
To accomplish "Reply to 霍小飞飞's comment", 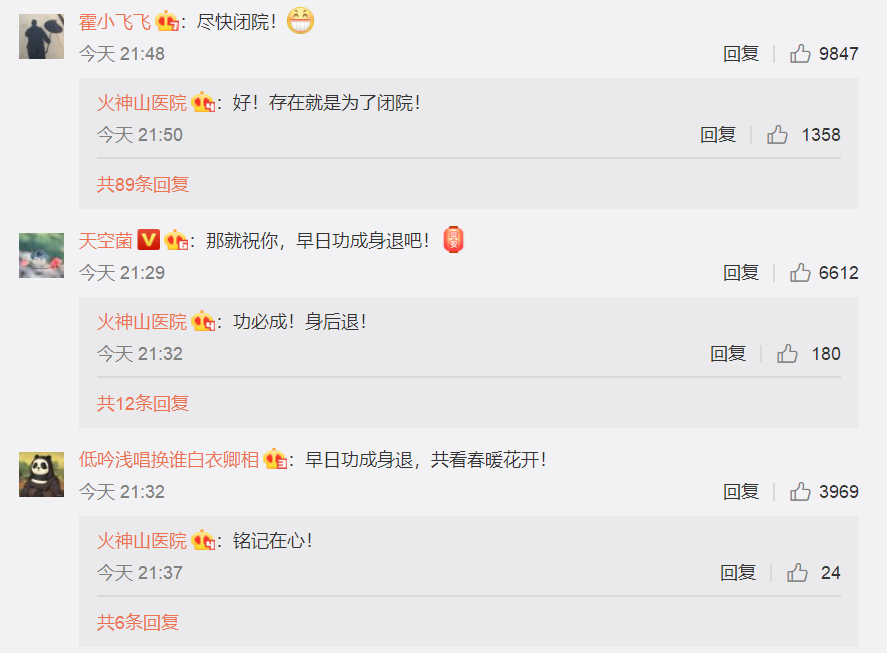I will [740, 54].
